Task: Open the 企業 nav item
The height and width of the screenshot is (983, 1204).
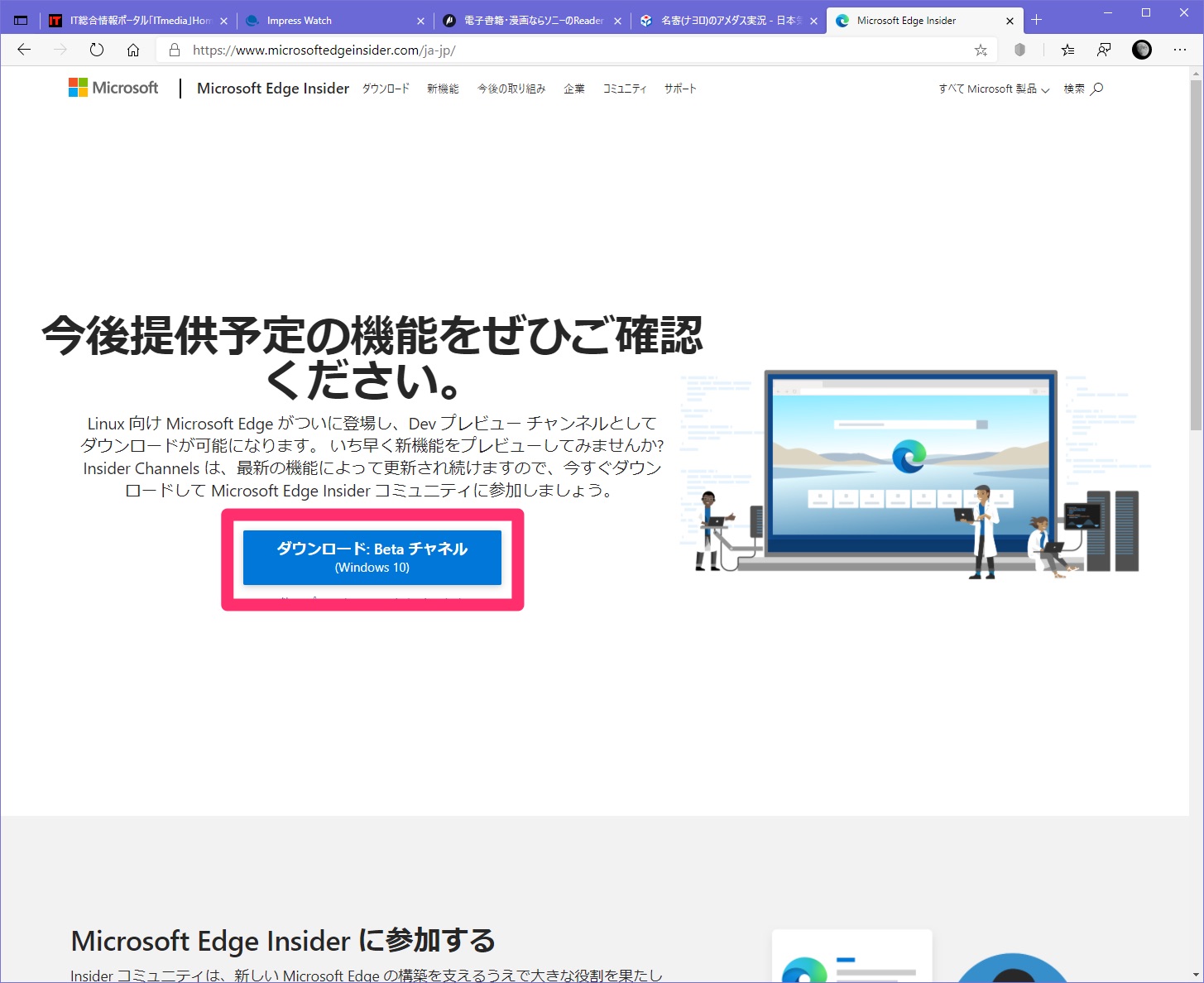Action: [x=574, y=89]
